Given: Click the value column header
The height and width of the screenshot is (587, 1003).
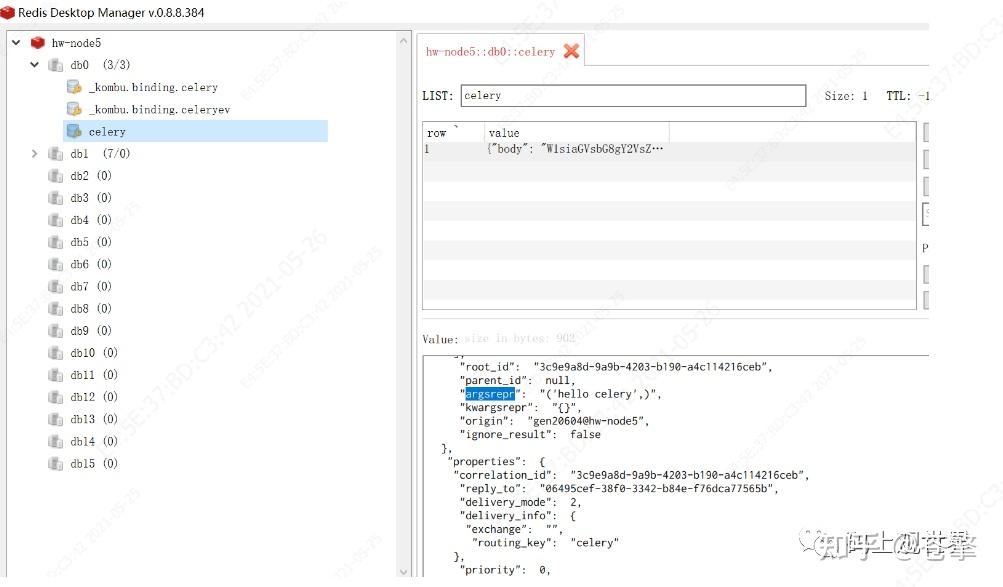Looking at the screenshot, I should [577, 132].
